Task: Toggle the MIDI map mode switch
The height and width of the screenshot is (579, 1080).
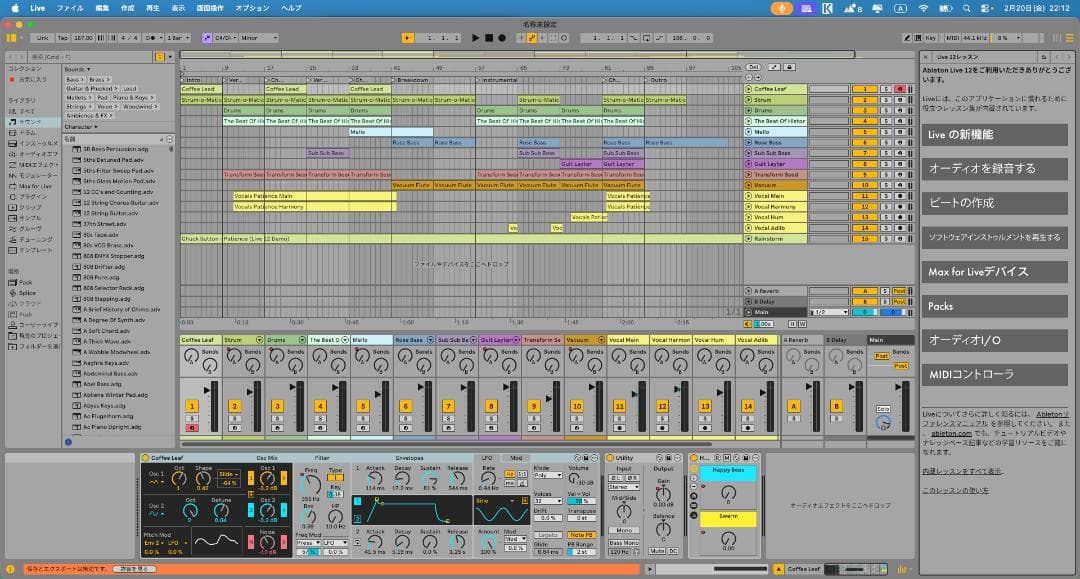Action: pos(953,38)
